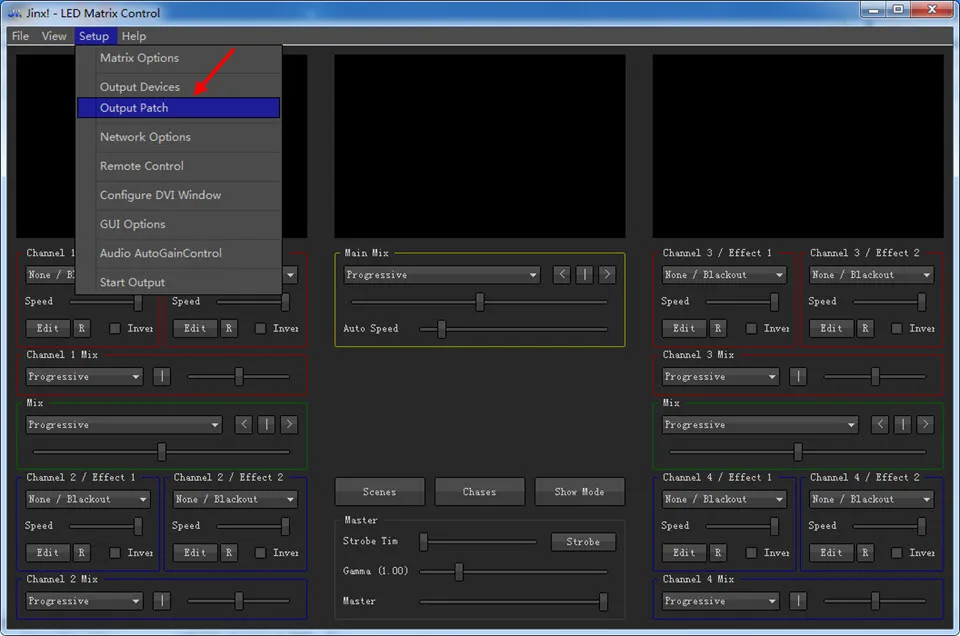Click the R button in Channel 2 Effect 2
The image size is (960, 636).
coord(228,552)
